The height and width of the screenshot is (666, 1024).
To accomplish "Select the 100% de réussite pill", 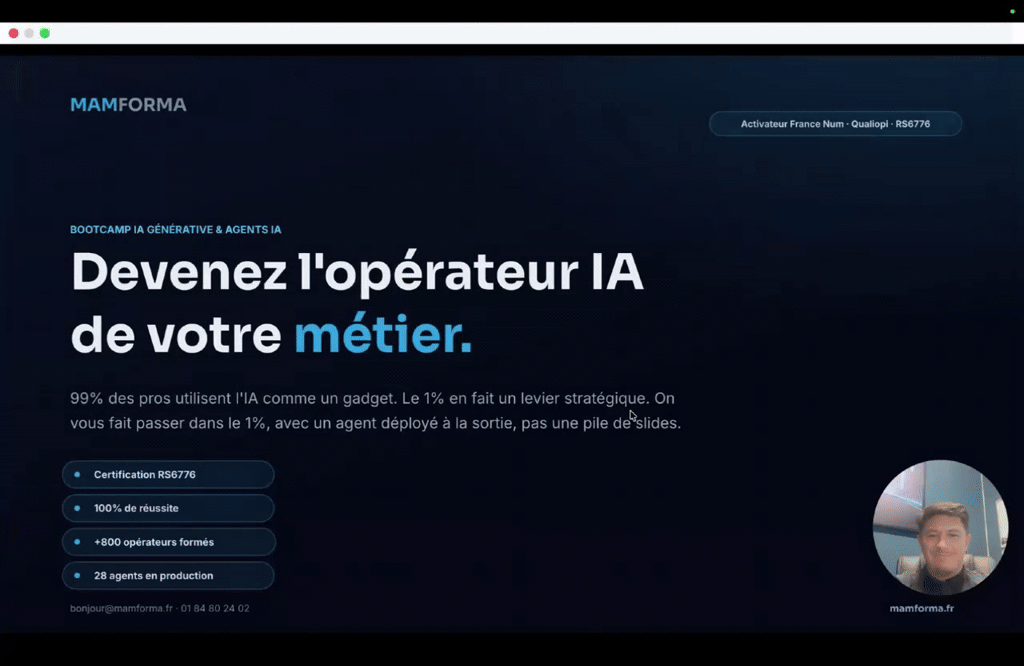I will point(168,508).
